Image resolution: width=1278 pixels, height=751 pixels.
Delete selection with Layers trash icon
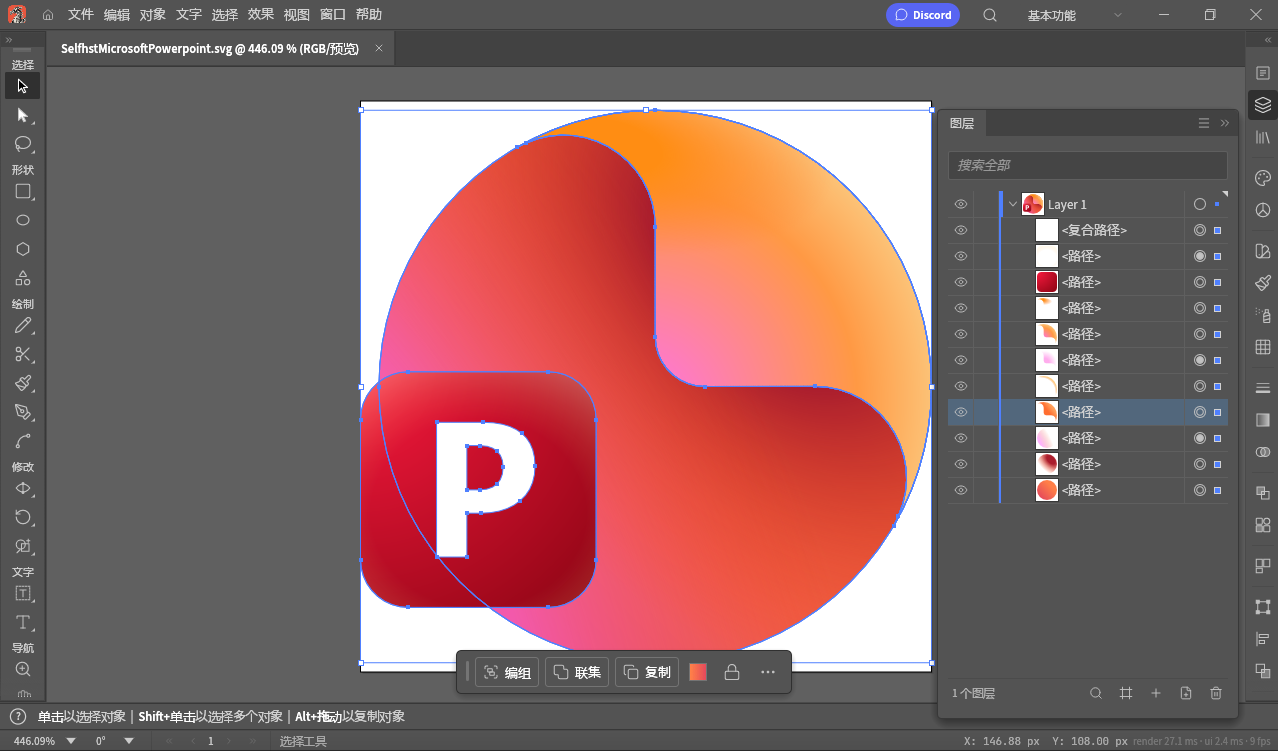tap(1216, 693)
